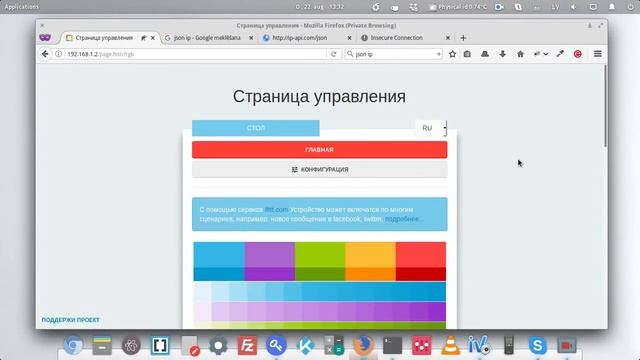Pick the dark red lower swatch
The image size is (640, 360).
tap(421, 274)
